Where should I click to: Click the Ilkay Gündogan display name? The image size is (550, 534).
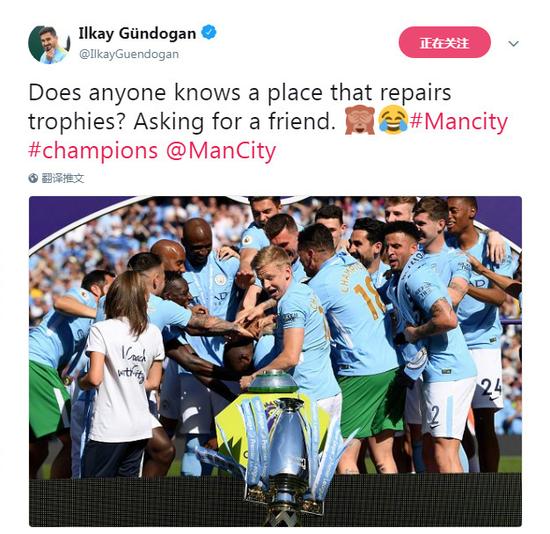(x=137, y=34)
